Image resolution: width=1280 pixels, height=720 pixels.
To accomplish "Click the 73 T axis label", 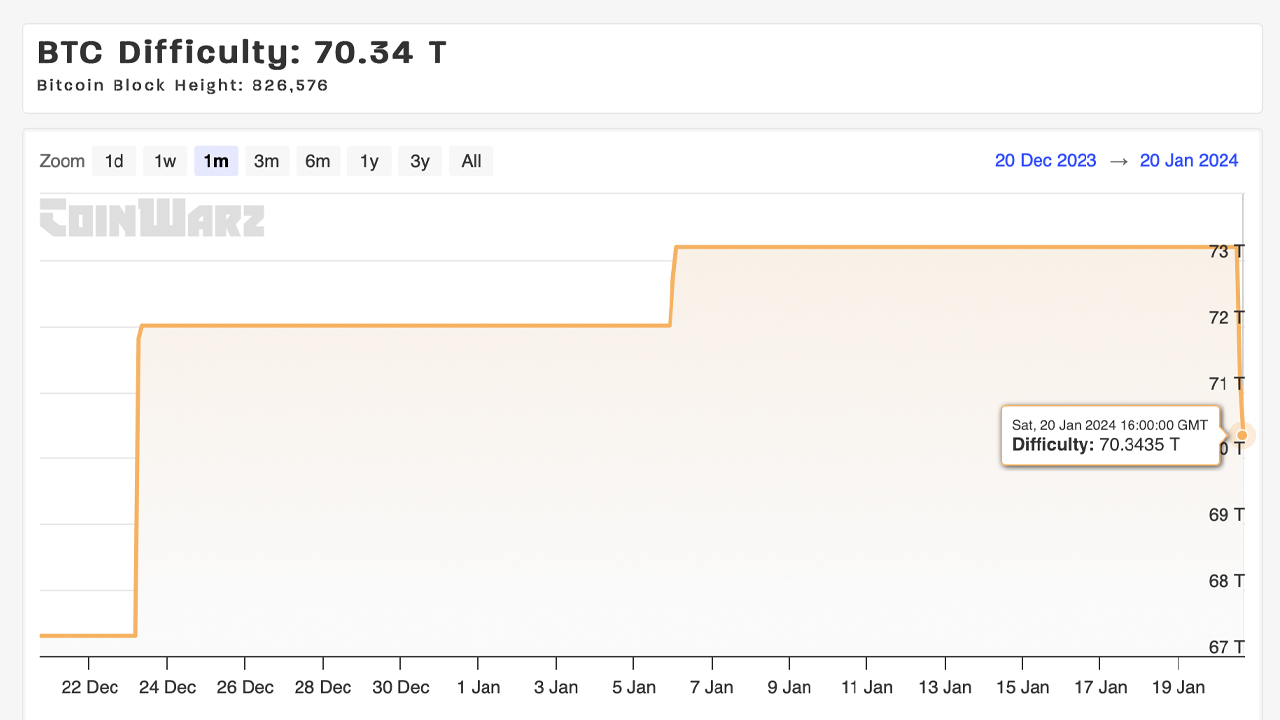I will [1227, 252].
